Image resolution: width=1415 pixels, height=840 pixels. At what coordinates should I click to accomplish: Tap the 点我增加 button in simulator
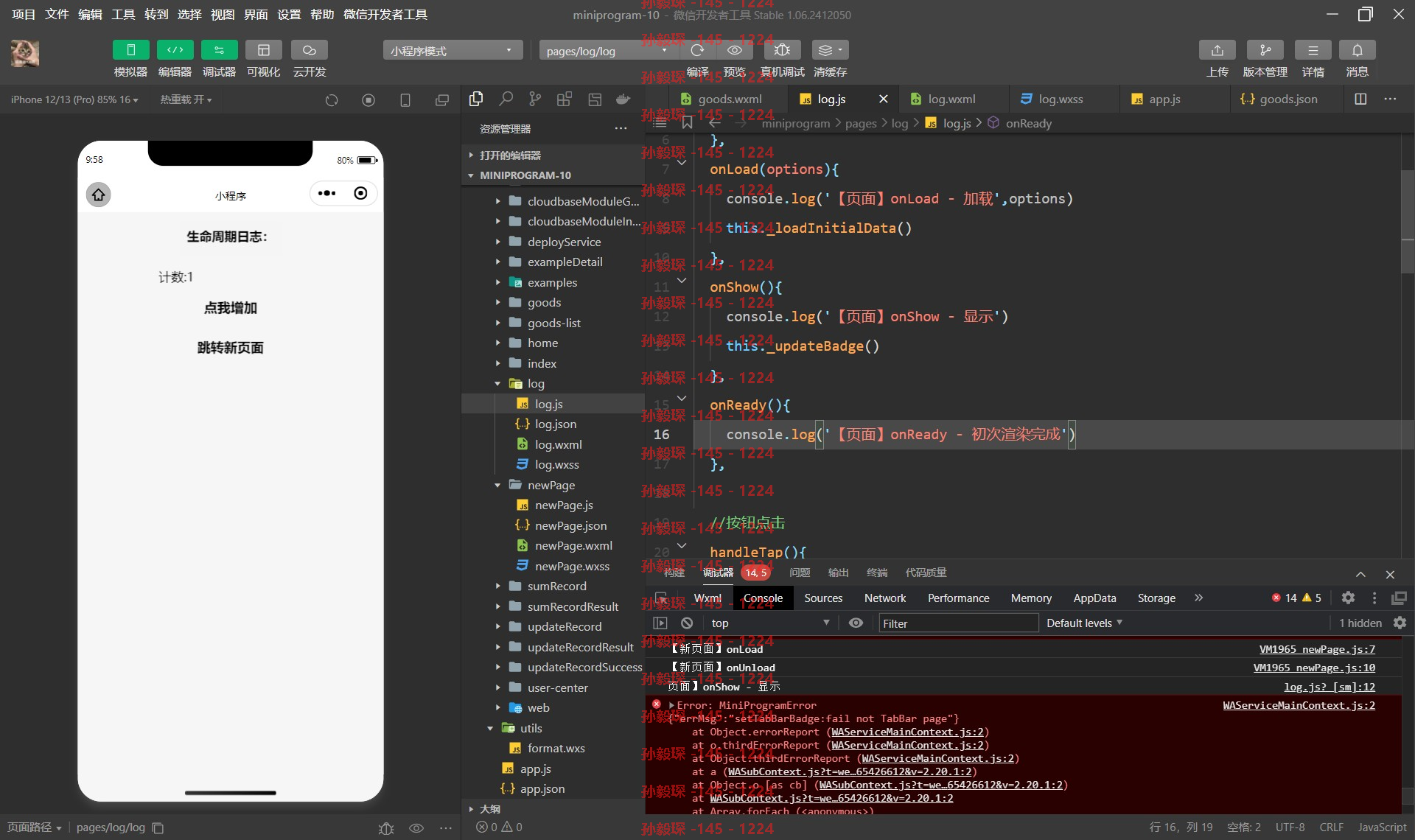tap(230, 308)
